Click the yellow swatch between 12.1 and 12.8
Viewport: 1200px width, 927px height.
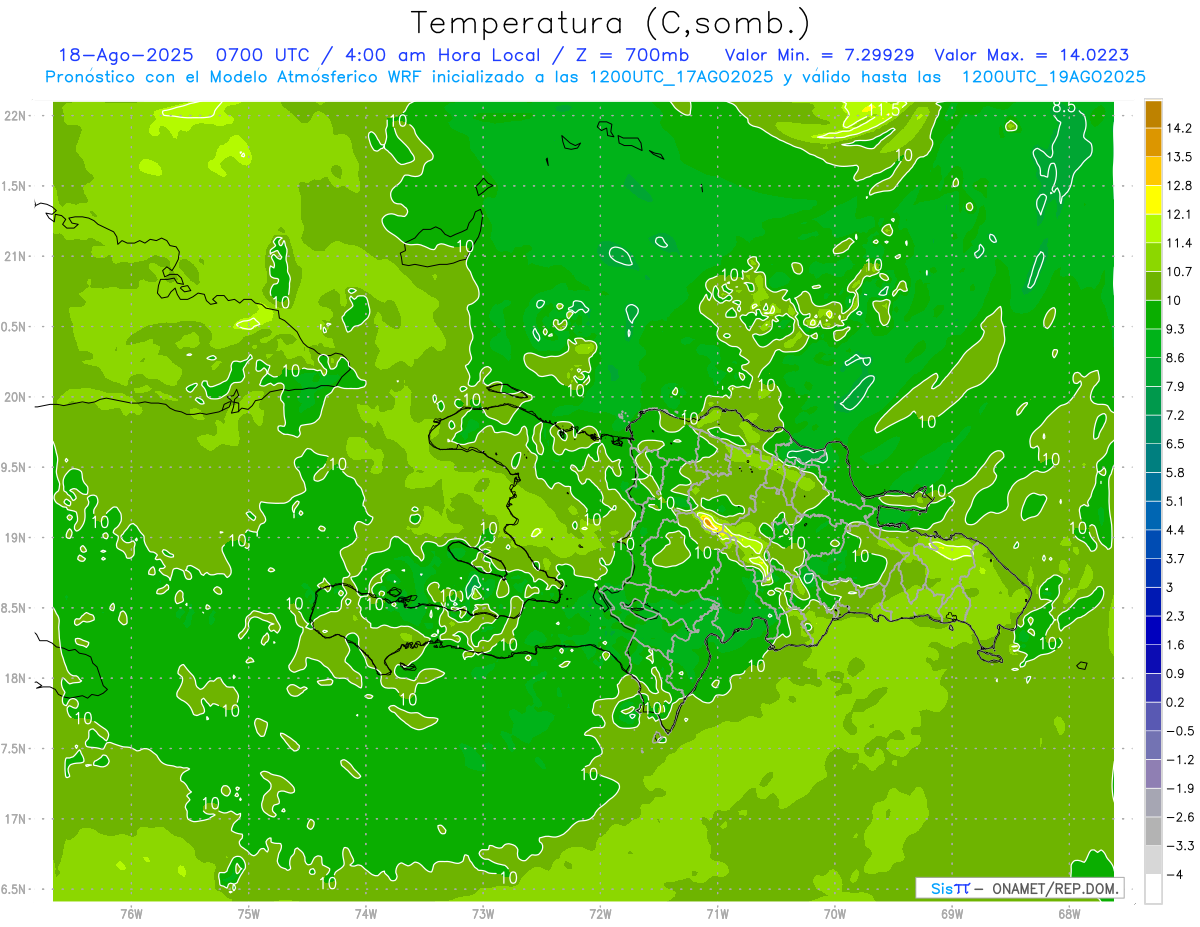(x=1153, y=200)
